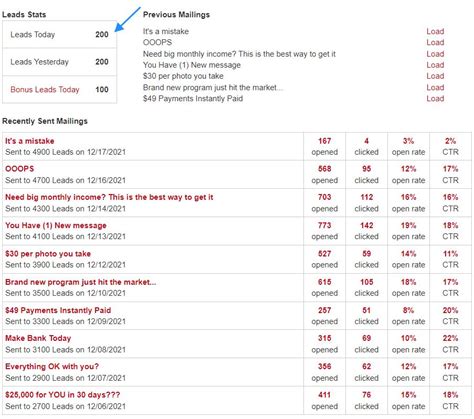The width and height of the screenshot is (474, 419).
Task: Load the "Need big monthly income" previous mailing
Action: 435,54
